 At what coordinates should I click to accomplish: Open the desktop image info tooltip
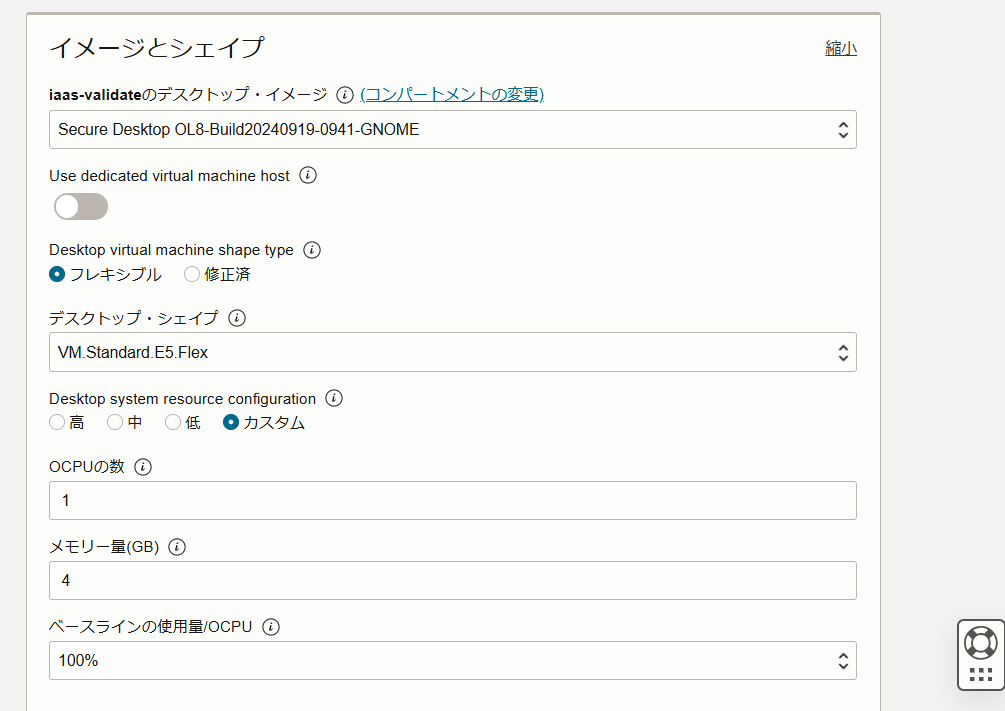pyautogui.click(x=344, y=95)
